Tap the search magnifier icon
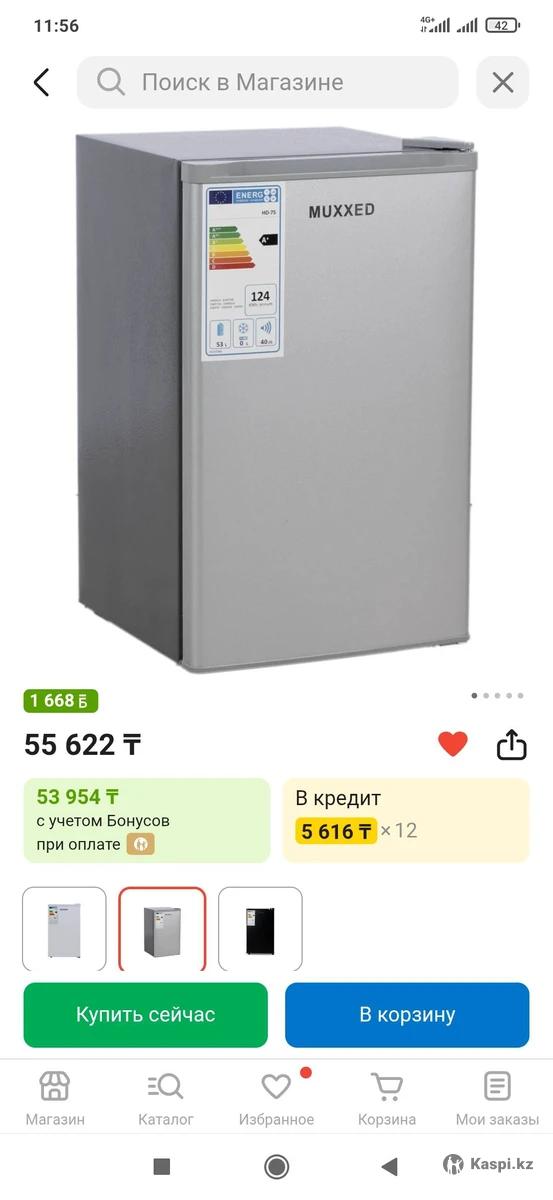The image size is (553, 1200). coord(111,82)
